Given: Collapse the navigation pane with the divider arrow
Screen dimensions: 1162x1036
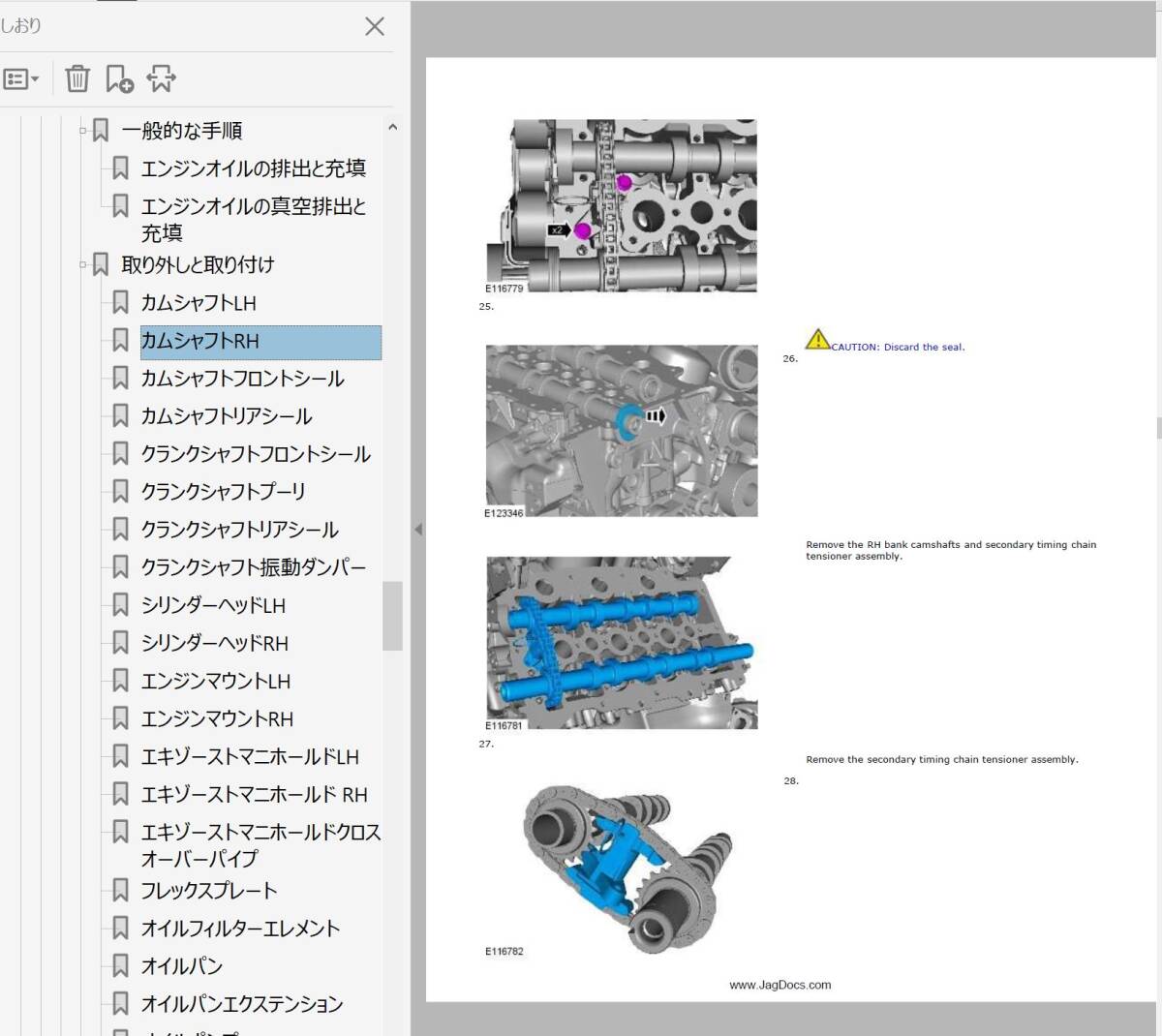Looking at the screenshot, I should tap(418, 530).
